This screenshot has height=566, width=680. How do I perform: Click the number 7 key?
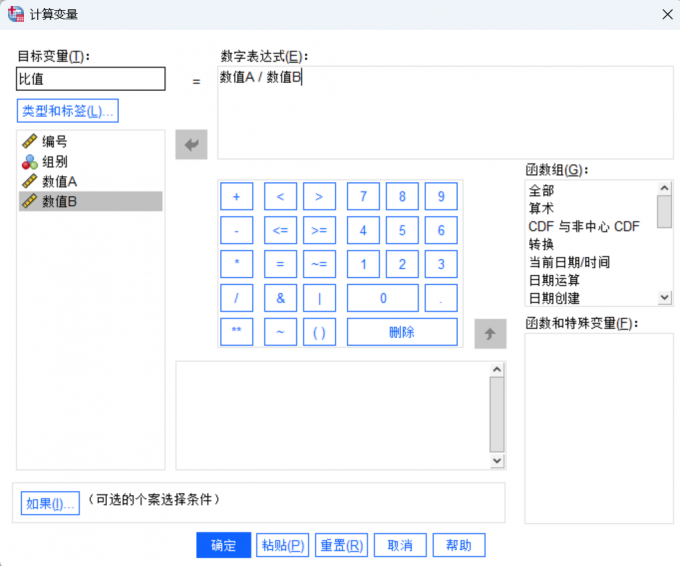[363, 196]
